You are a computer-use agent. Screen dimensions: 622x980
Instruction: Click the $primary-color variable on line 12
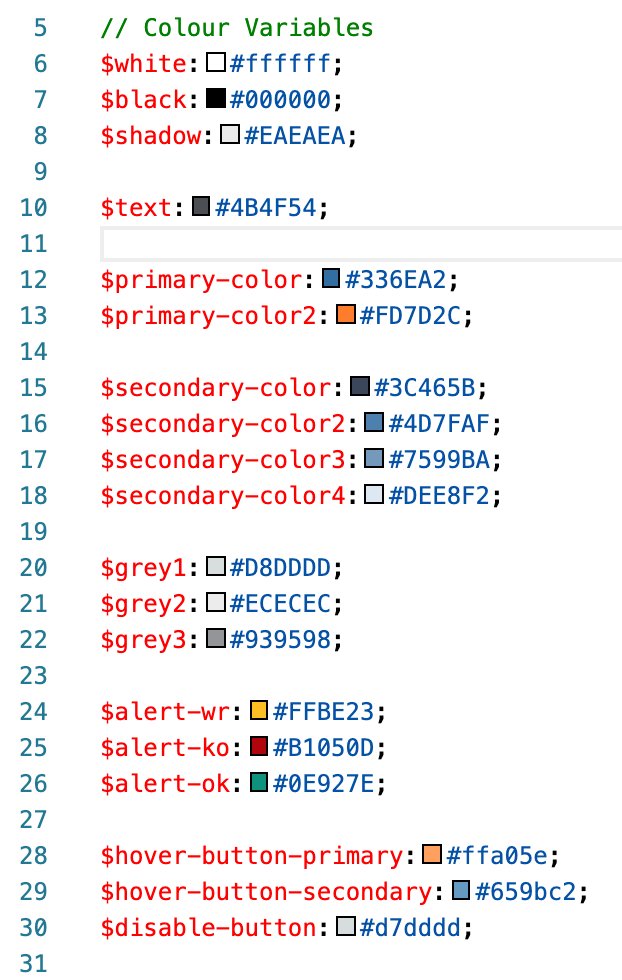(202, 279)
